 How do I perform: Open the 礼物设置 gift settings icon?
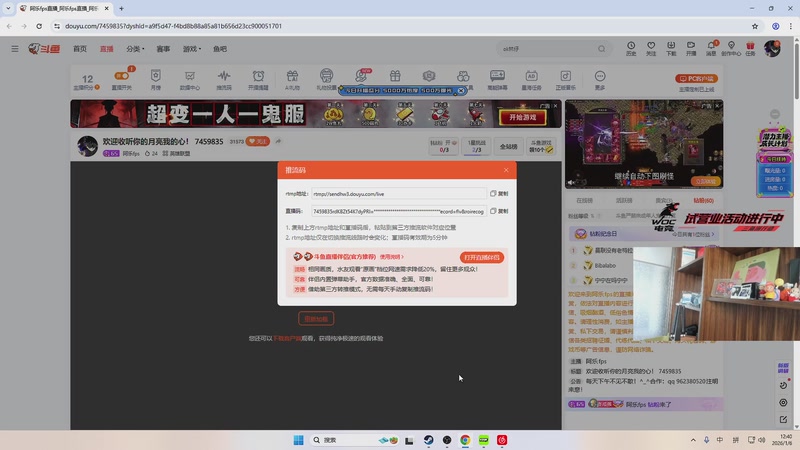pos(327,80)
